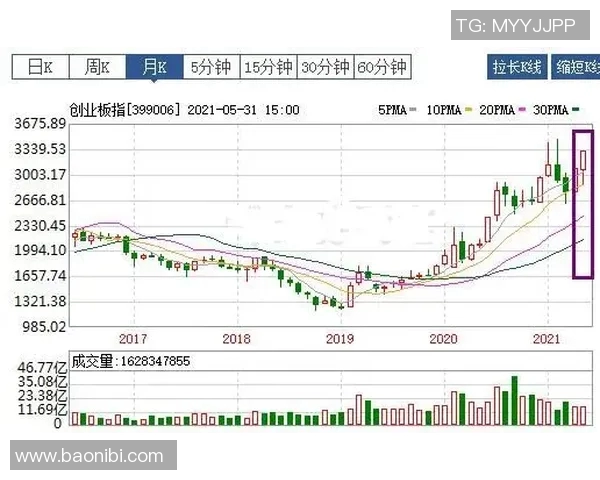Viewport: 600px width, 480px height.
Task: Click the 11.69亿 volume axis label
Action: (42, 410)
